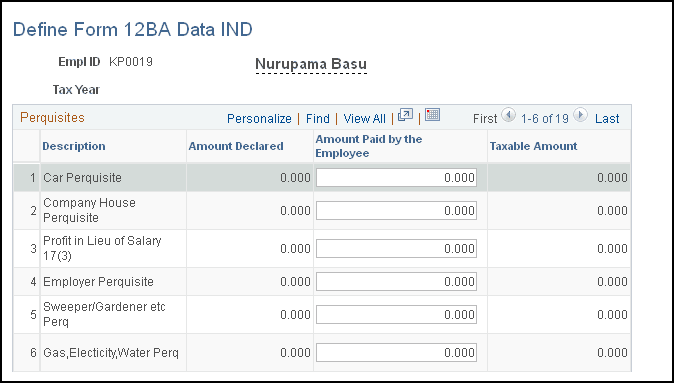Sort by Amount Declared column header
Screen dimensions: 674x383
pos(236,146)
